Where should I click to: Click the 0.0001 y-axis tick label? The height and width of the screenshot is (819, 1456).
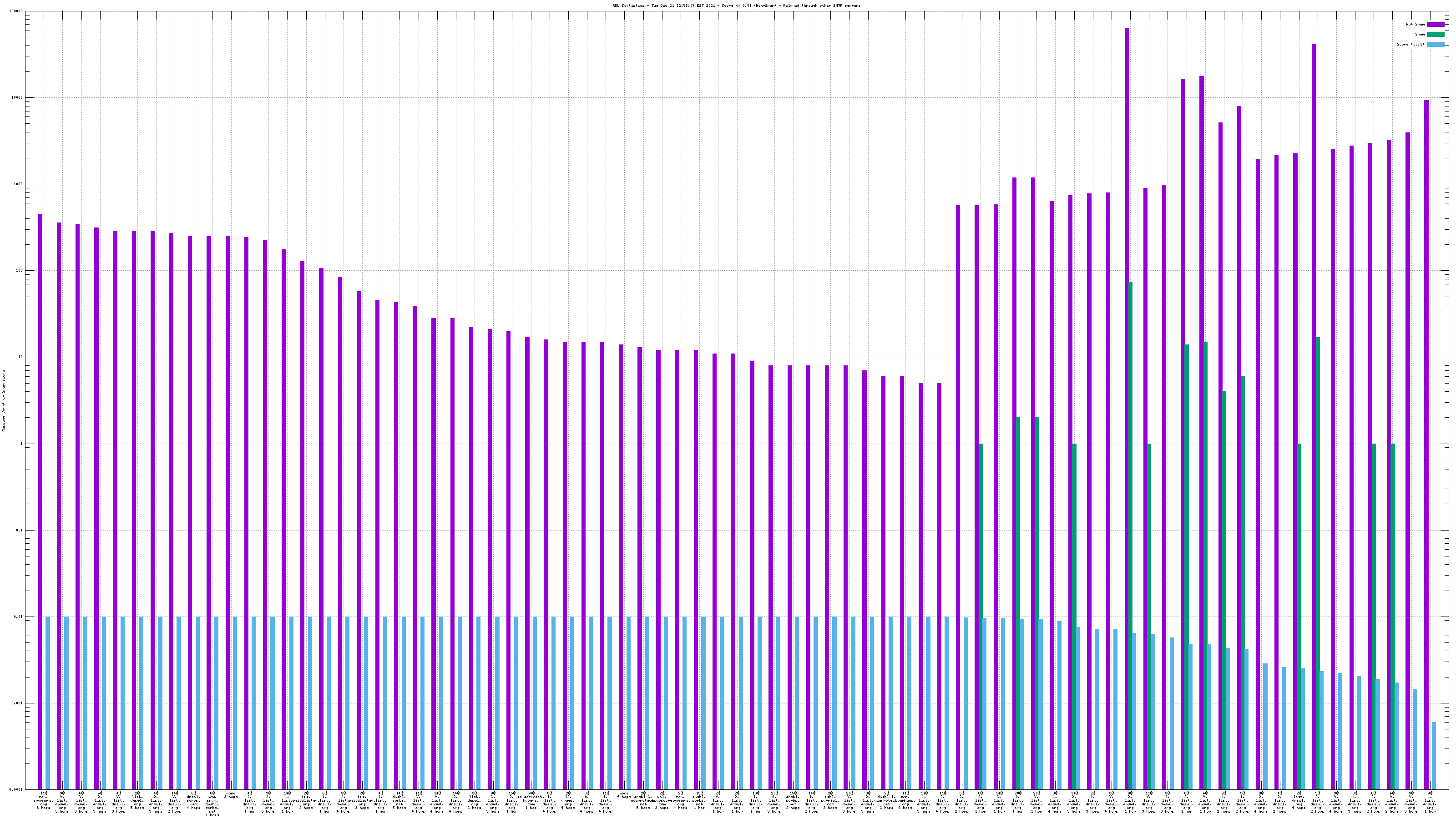pos(16,789)
